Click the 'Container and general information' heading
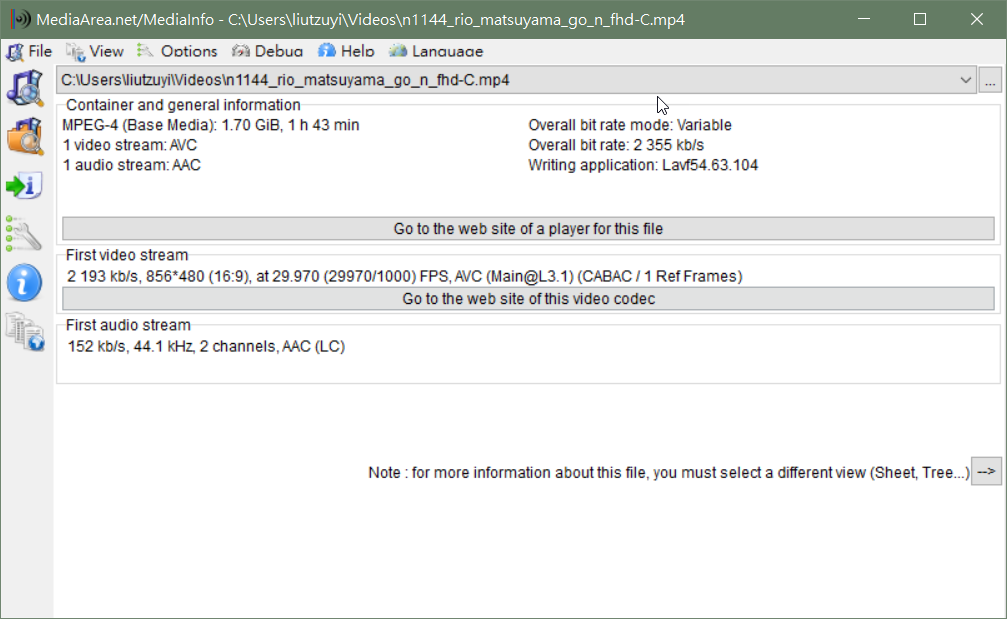Screen dimensions: 1007x619 coord(183,105)
